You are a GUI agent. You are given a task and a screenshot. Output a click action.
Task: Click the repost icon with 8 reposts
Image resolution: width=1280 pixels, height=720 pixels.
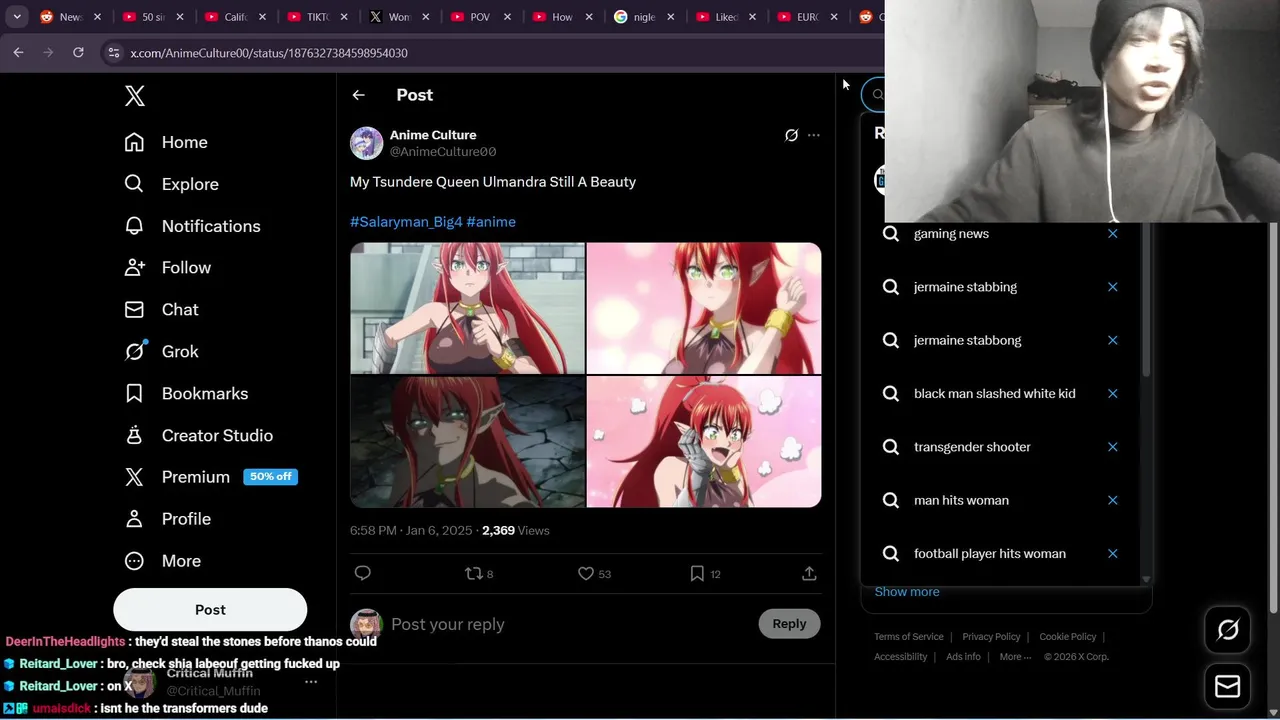point(479,573)
